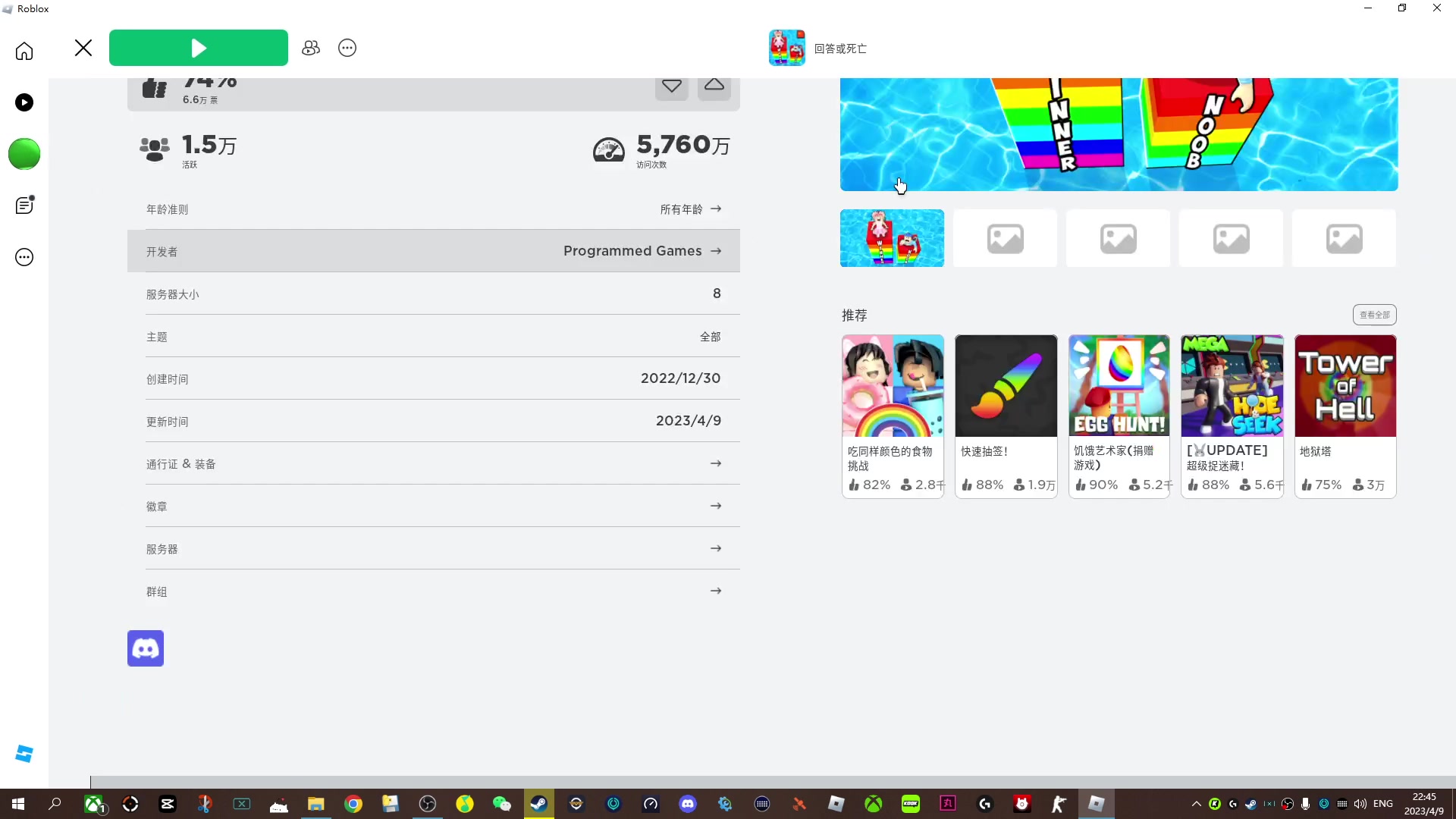Expand the 群组 group row

[x=434, y=591]
